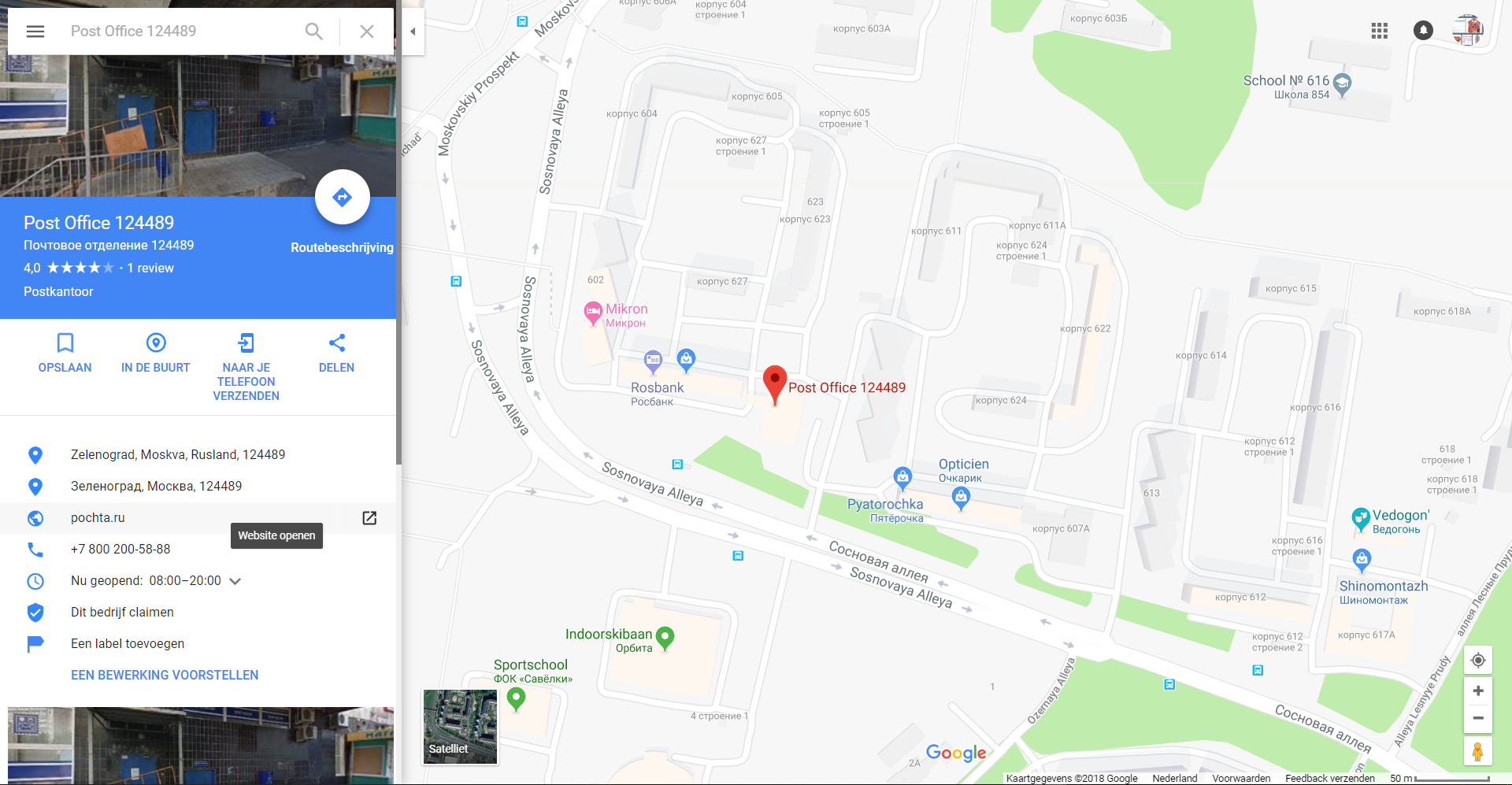Zoom out on the map
The image size is (1512, 785).
(1478, 718)
